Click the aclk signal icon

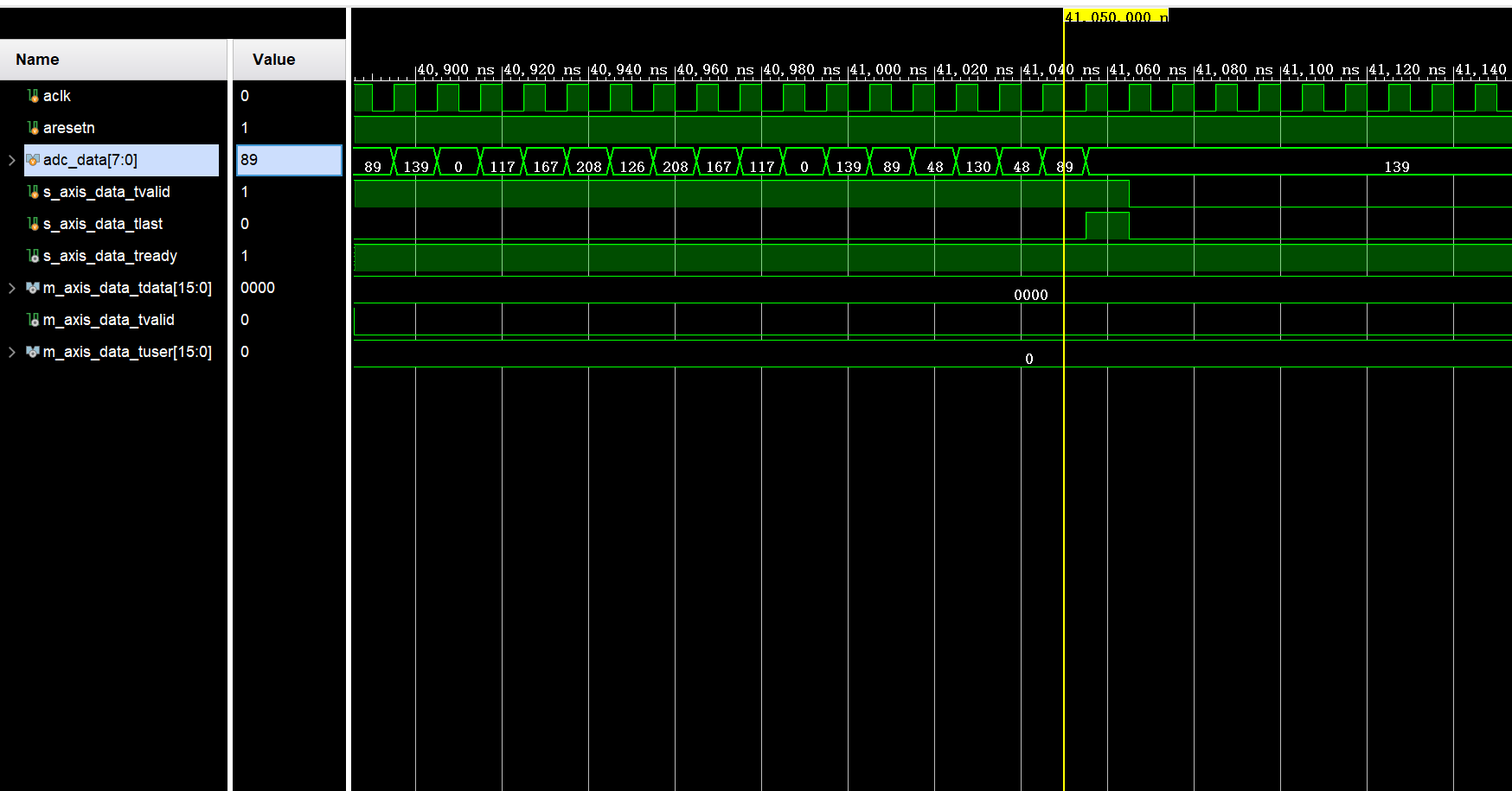coord(33,96)
